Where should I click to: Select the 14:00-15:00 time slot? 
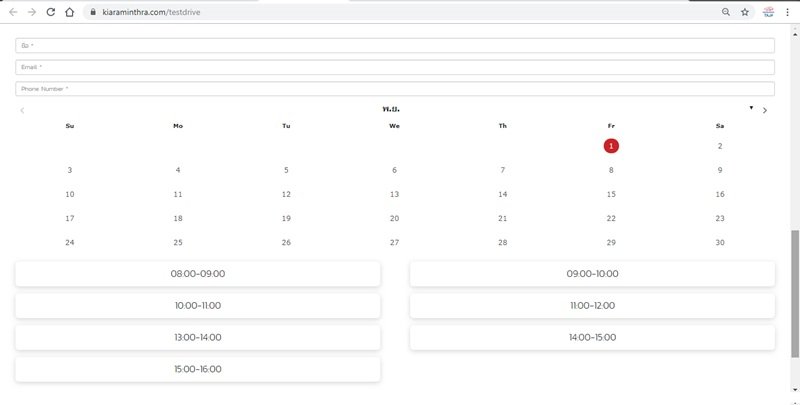pos(592,337)
